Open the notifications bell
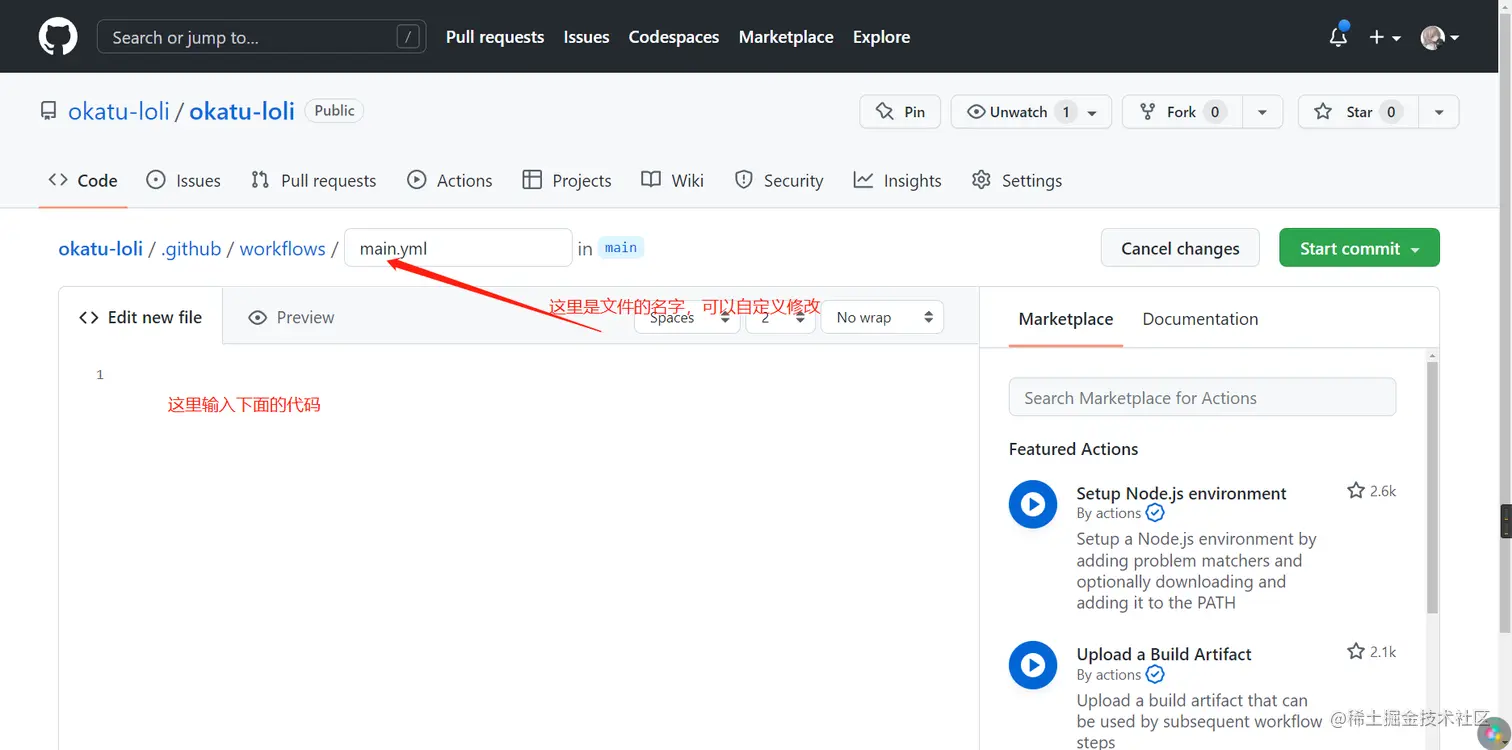 pos(1338,37)
